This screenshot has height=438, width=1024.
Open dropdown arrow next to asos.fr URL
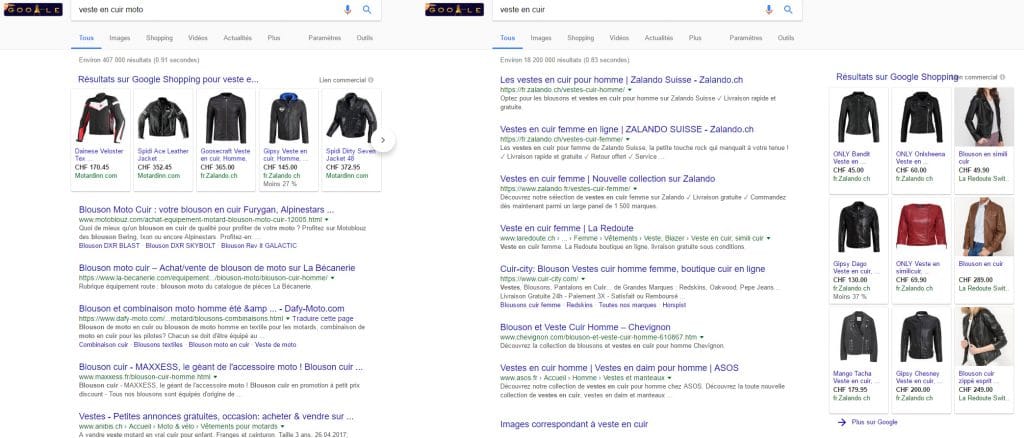[x=669, y=378]
